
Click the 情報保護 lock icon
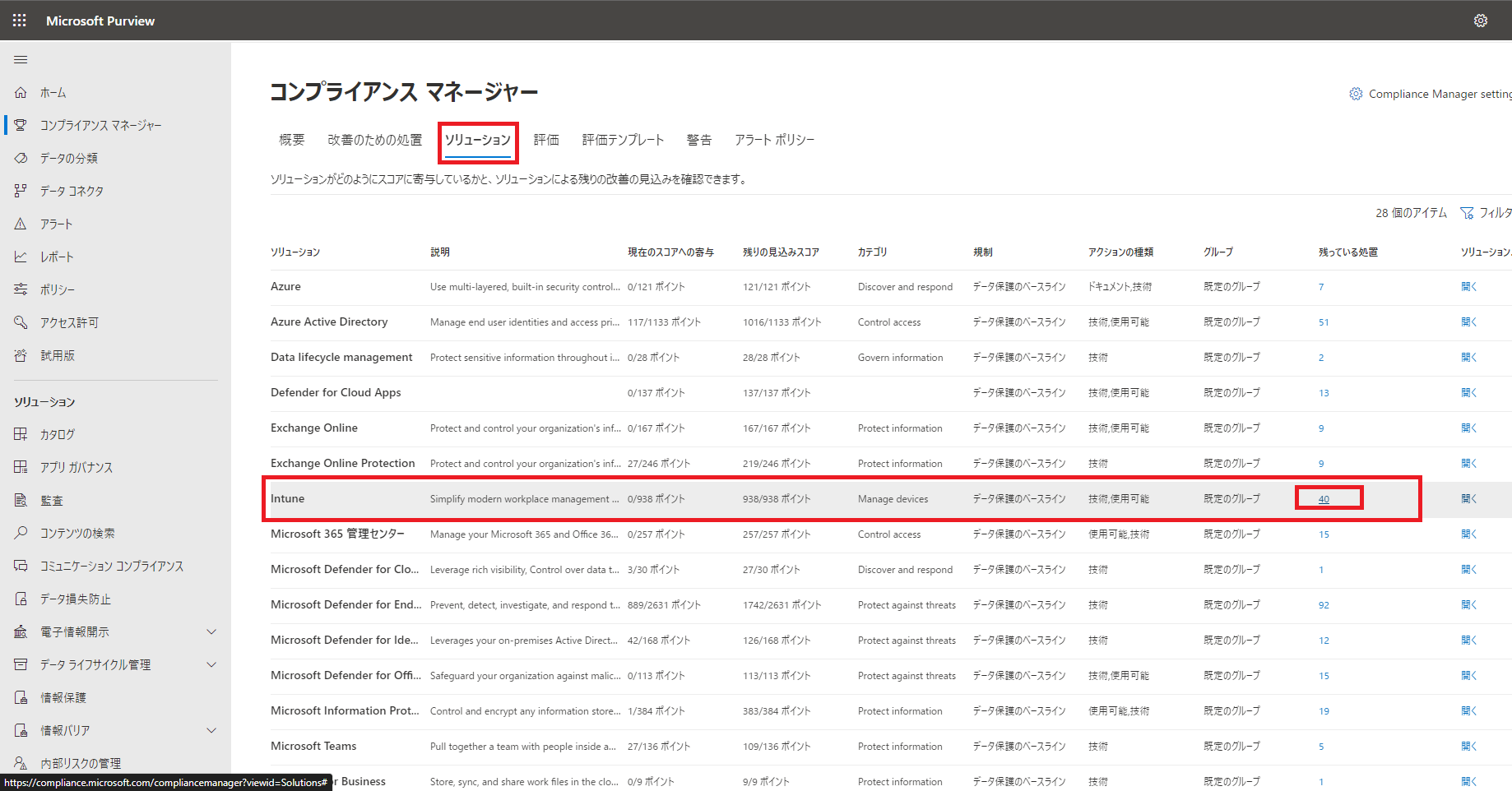[21, 697]
